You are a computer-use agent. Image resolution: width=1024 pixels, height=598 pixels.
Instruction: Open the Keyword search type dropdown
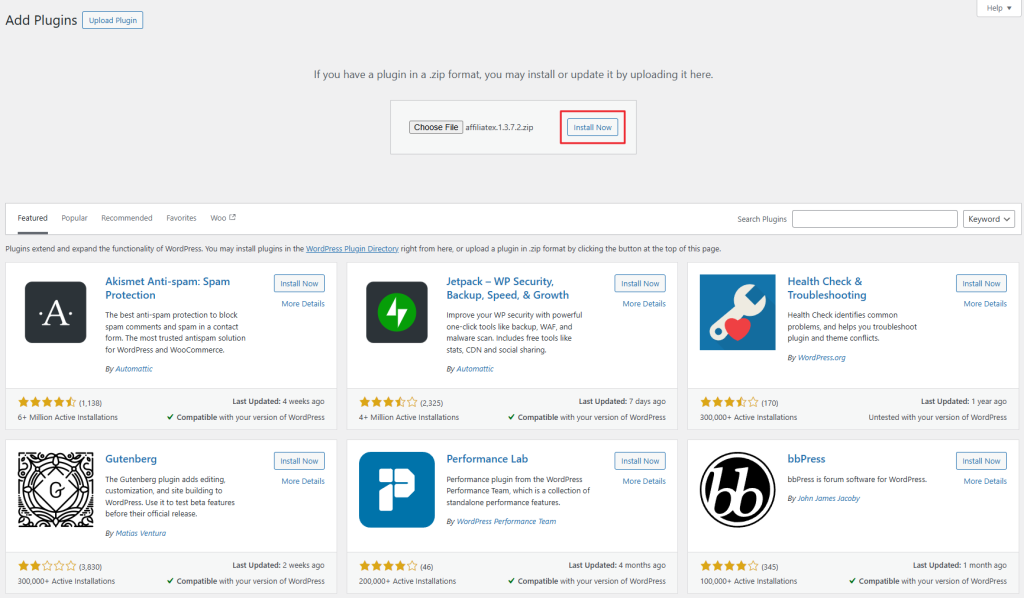tap(988, 219)
